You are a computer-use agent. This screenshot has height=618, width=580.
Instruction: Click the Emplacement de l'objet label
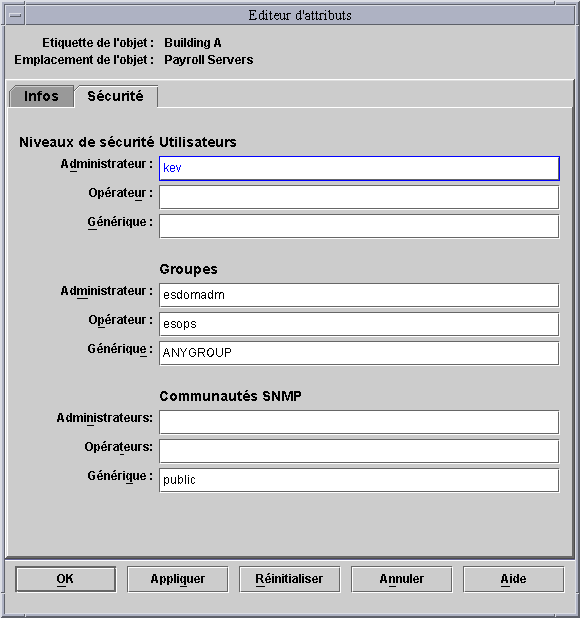pos(84,60)
